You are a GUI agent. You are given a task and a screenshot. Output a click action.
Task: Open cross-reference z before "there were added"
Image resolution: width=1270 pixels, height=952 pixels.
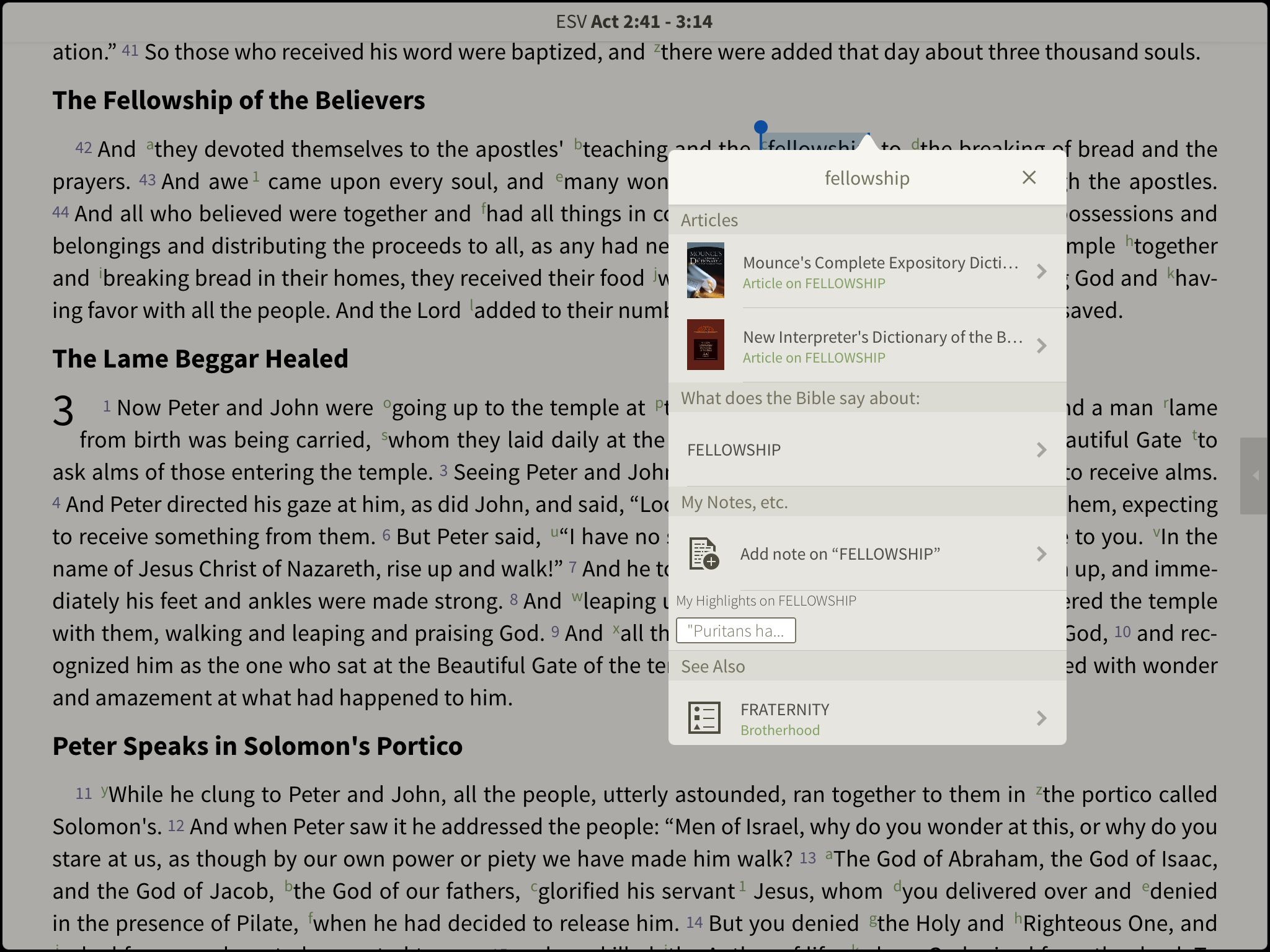(x=657, y=48)
